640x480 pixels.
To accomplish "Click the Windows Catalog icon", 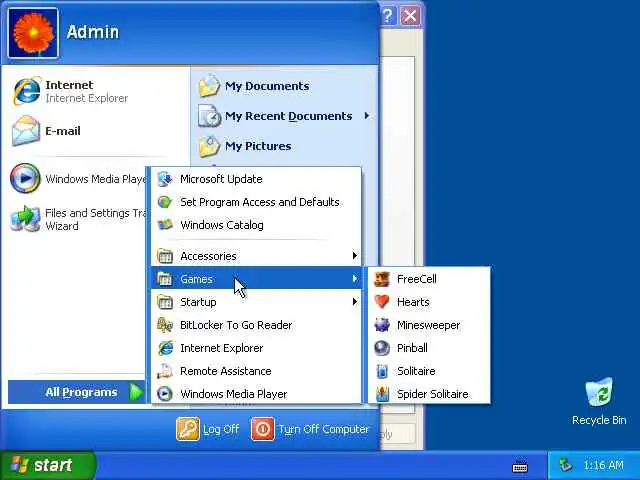I will coord(165,224).
